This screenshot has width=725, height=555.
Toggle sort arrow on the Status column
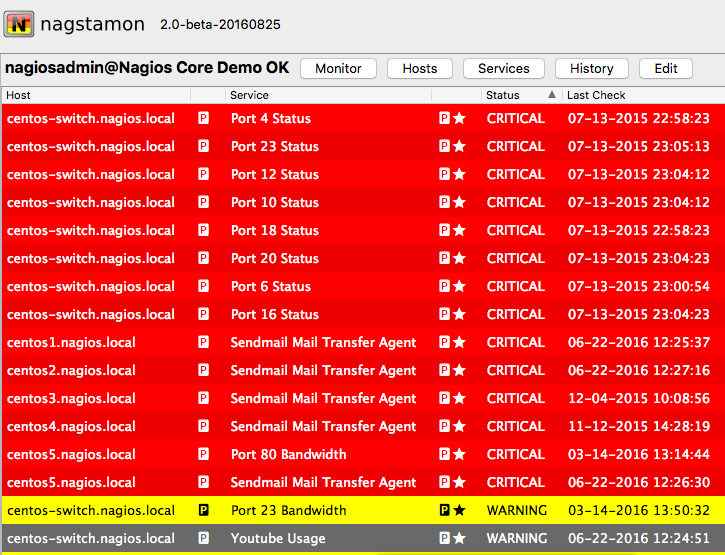point(551,95)
